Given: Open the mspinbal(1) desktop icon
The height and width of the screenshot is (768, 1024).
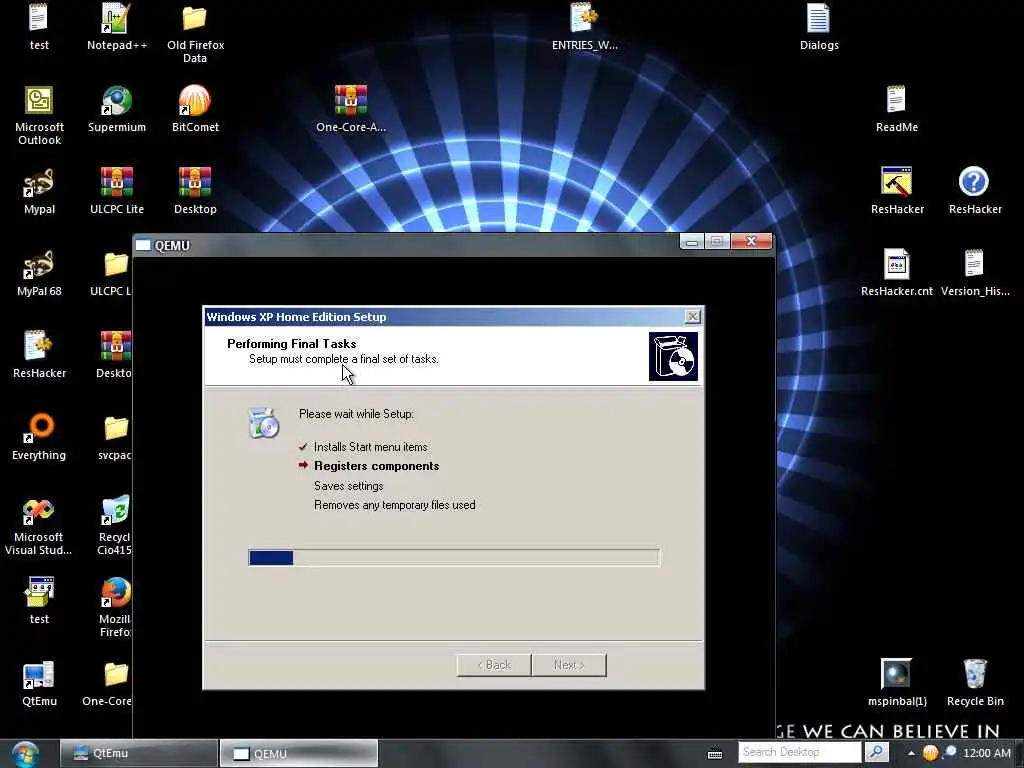Looking at the screenshot, I should click(x=897, y=683).
